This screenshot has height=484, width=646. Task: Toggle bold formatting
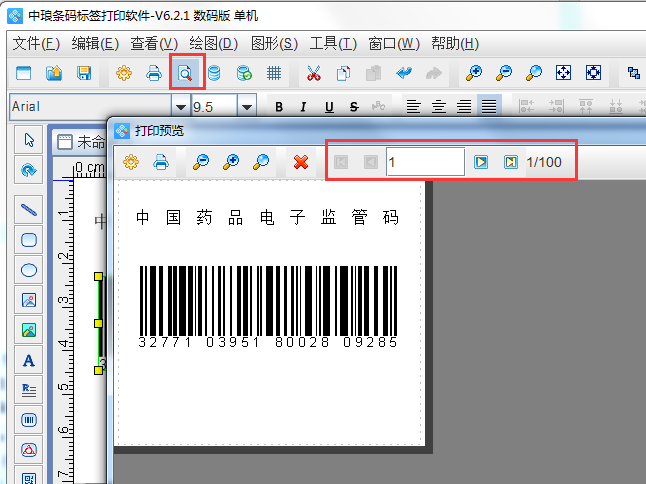pyautogui.click(x=279, y=107)
